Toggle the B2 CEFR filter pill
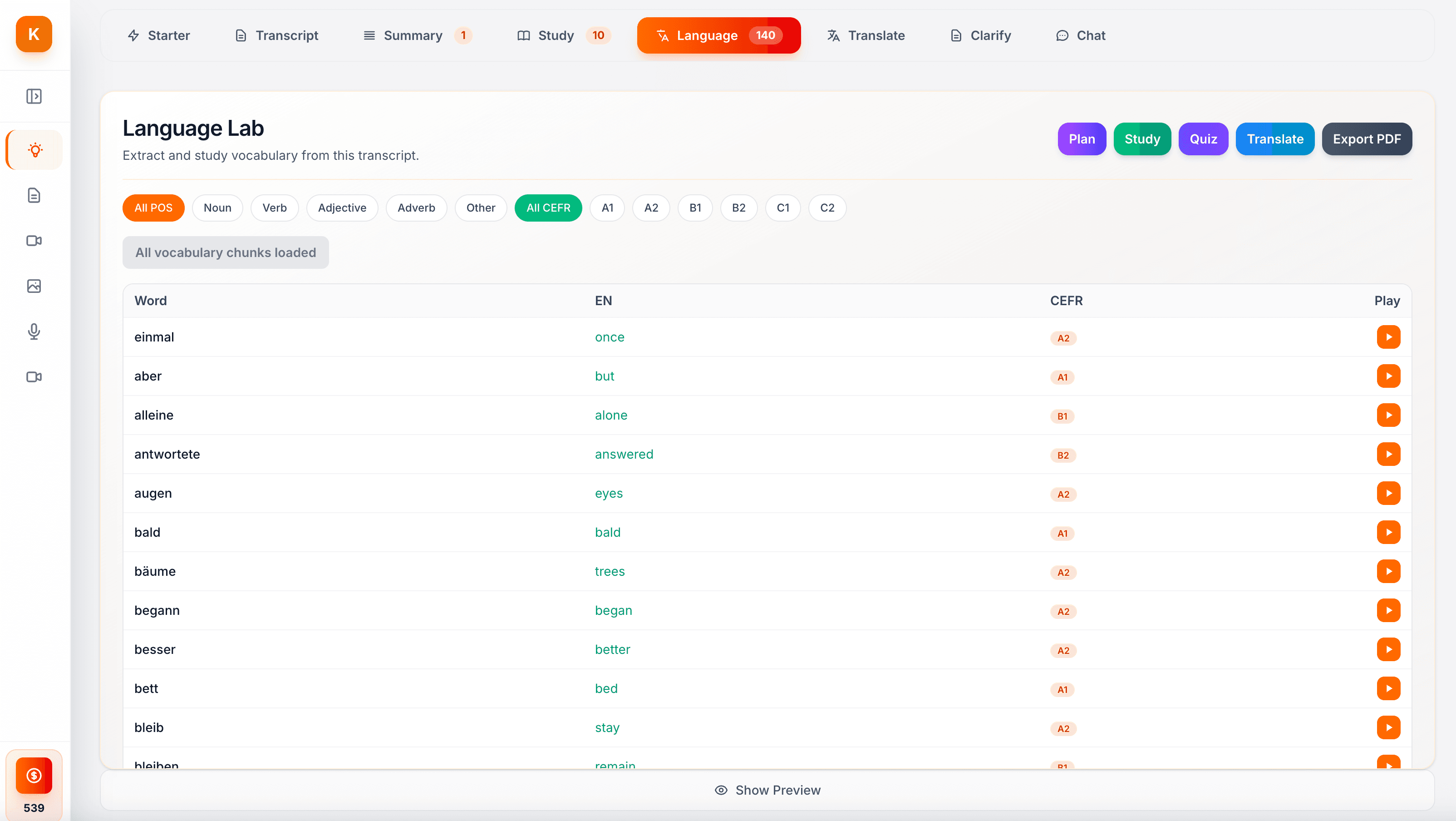 coord(739,208)
